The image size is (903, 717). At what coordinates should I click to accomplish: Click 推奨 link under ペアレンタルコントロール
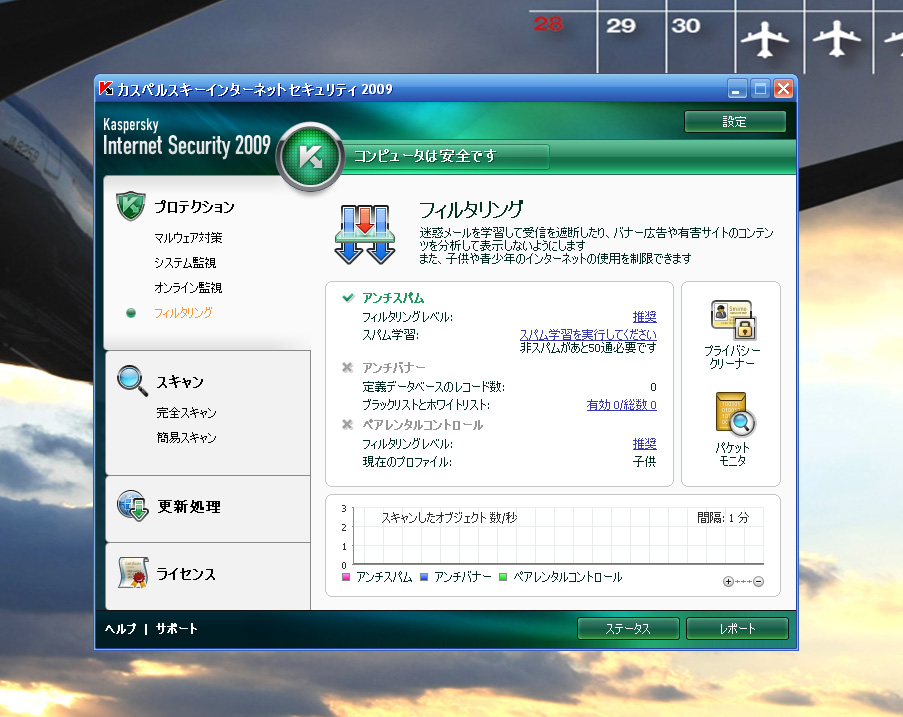[644, 443]
